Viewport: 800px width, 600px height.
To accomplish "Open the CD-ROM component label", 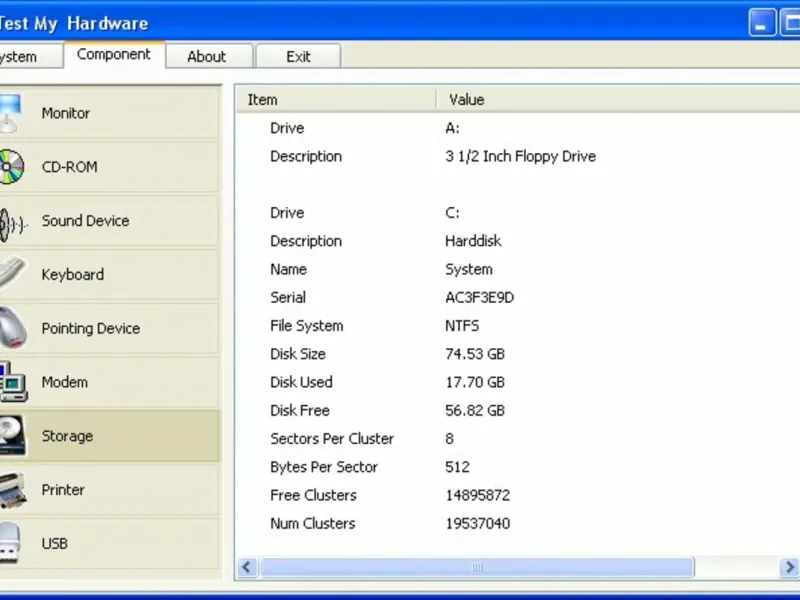I will 69,167.
